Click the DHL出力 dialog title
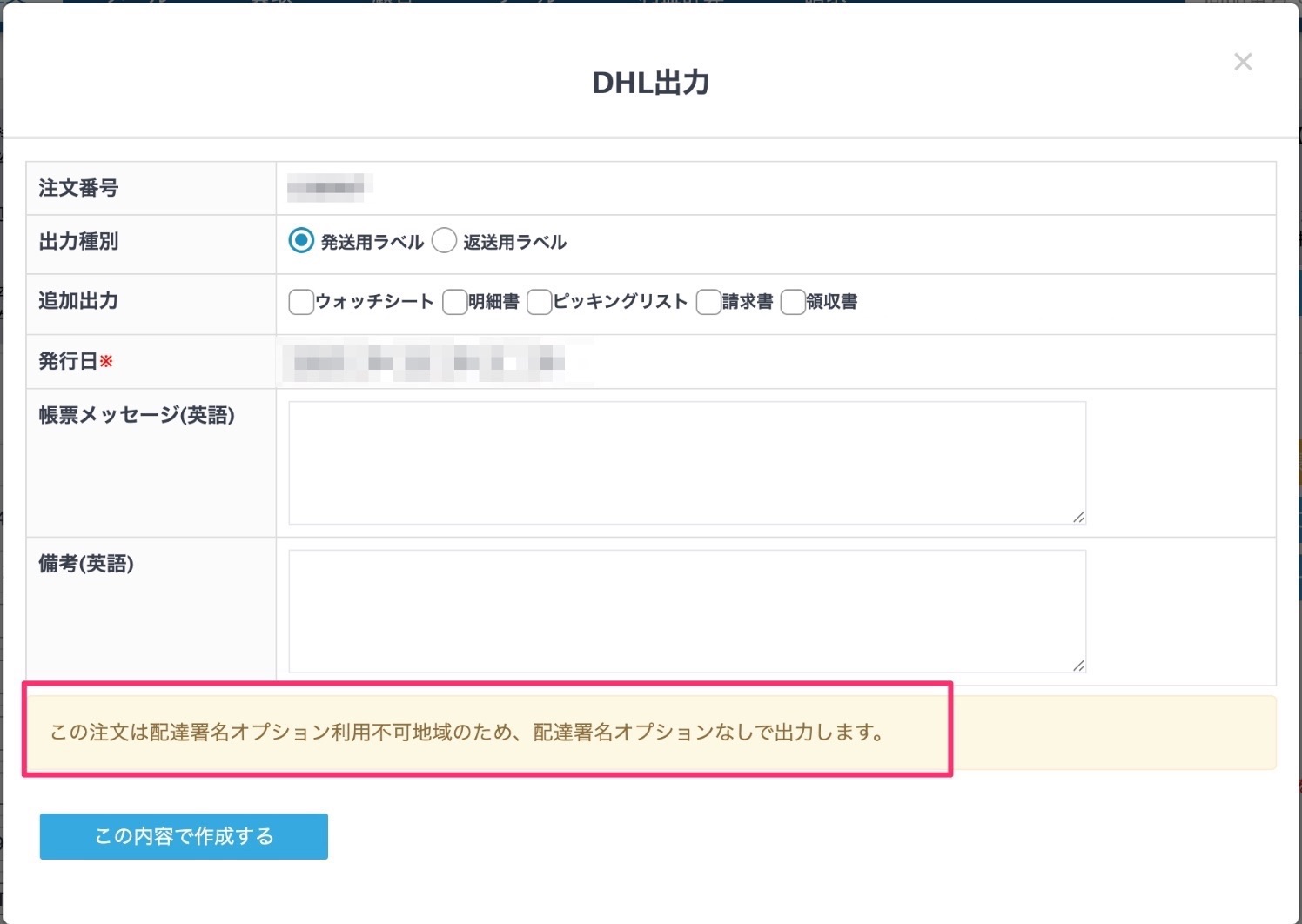Screen dimensions: 1302x924 [651, 83]
